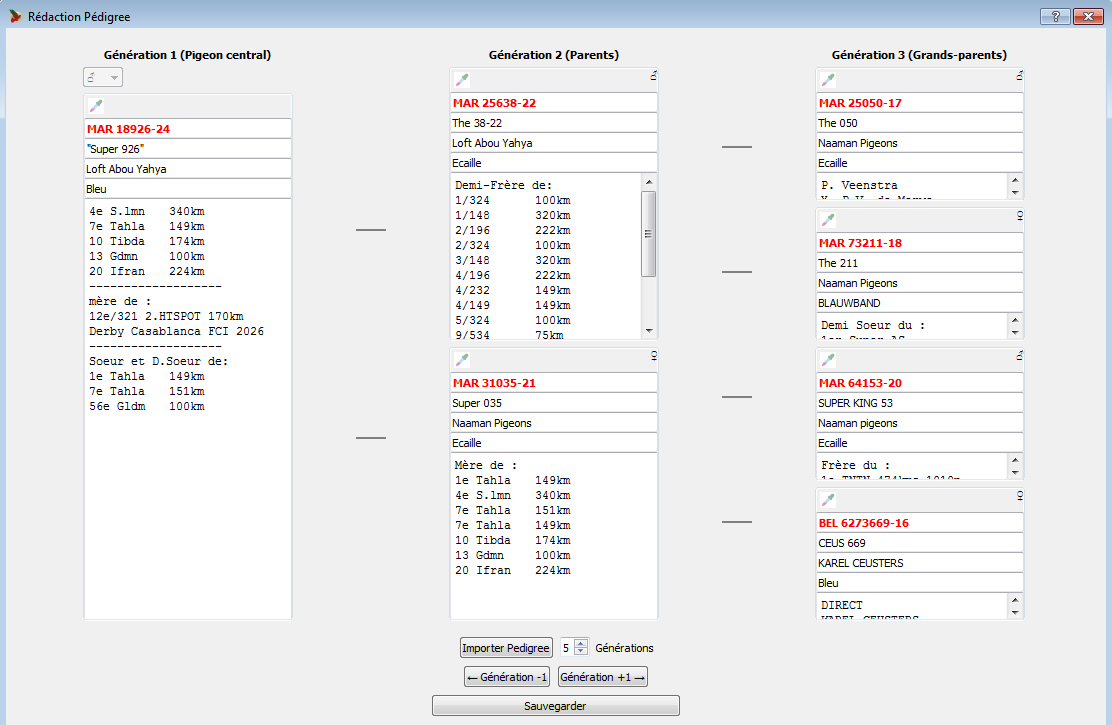Screen dimensions: 1112x725
Task: Click the Générations number field showing 5
Action: click(x=567, y=648)
